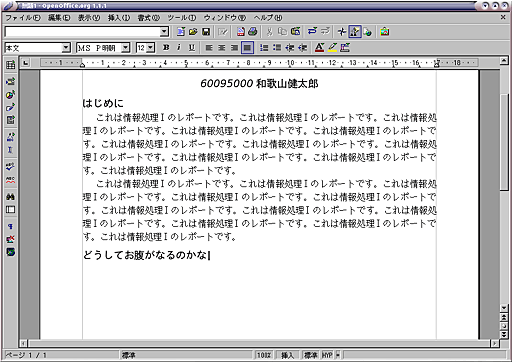
Task: Click HYP field in status bar
Action: tap(327, 355)
